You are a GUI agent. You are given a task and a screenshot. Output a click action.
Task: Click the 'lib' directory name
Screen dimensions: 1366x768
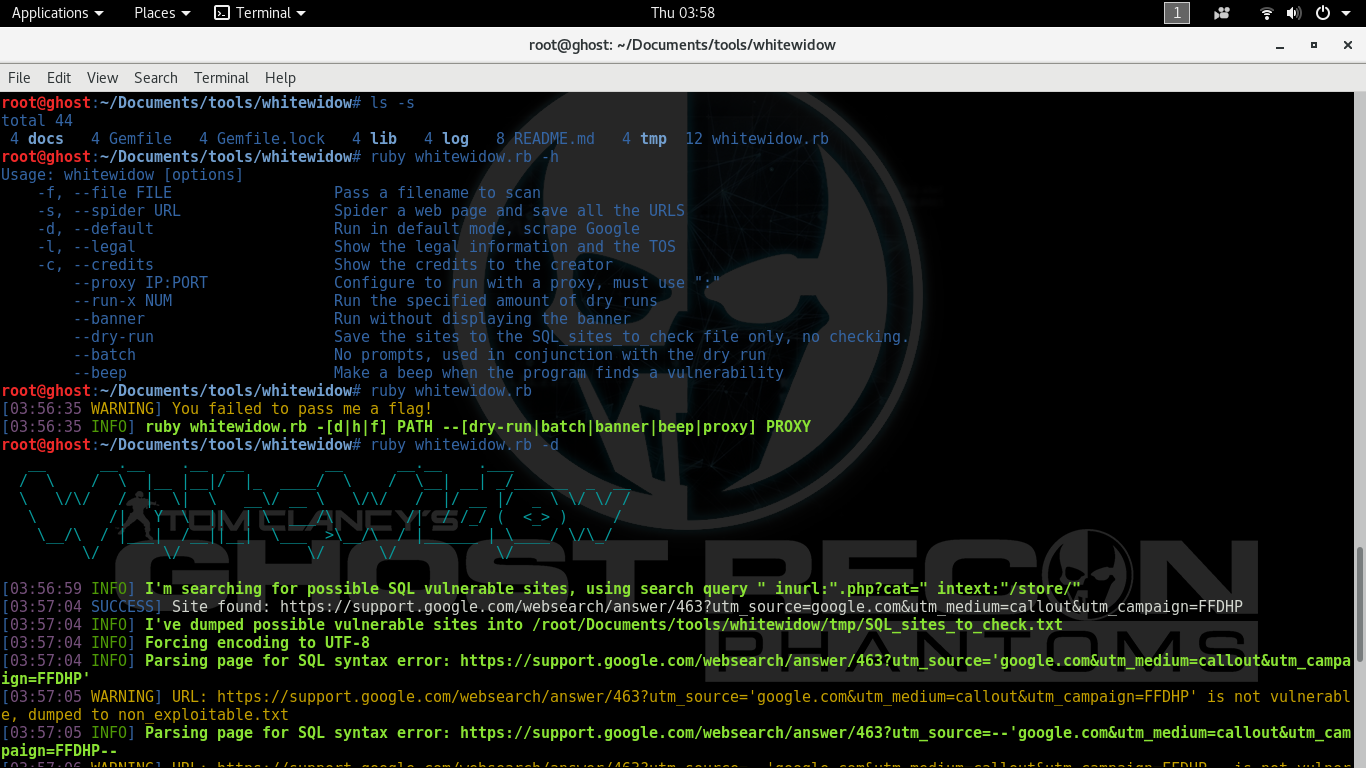click(x=383, y=139)
